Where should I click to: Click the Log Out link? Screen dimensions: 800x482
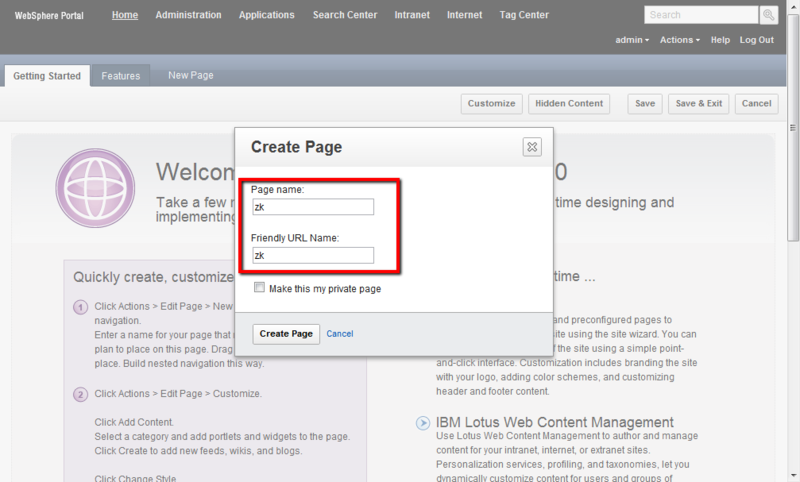[x=756, y=40]
